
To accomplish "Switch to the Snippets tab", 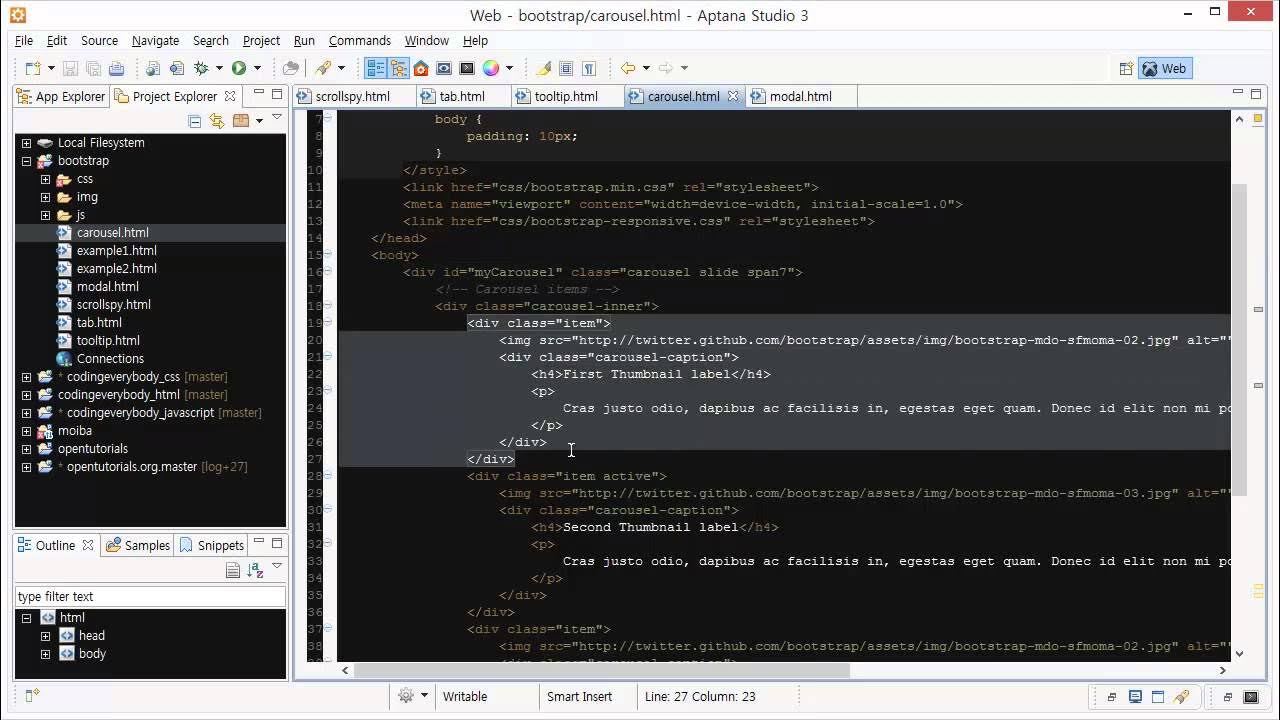I will coord(212,545).
